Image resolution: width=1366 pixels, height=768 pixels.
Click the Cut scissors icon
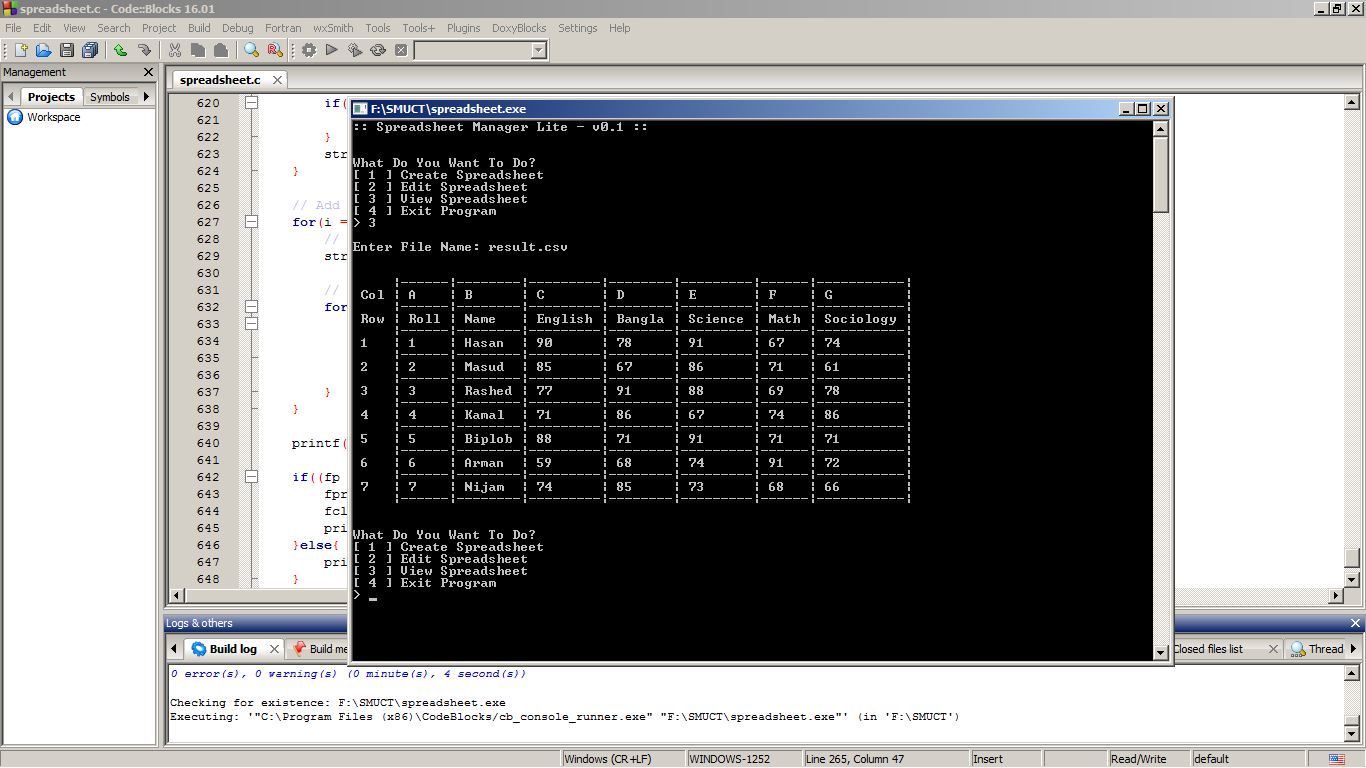175,50
